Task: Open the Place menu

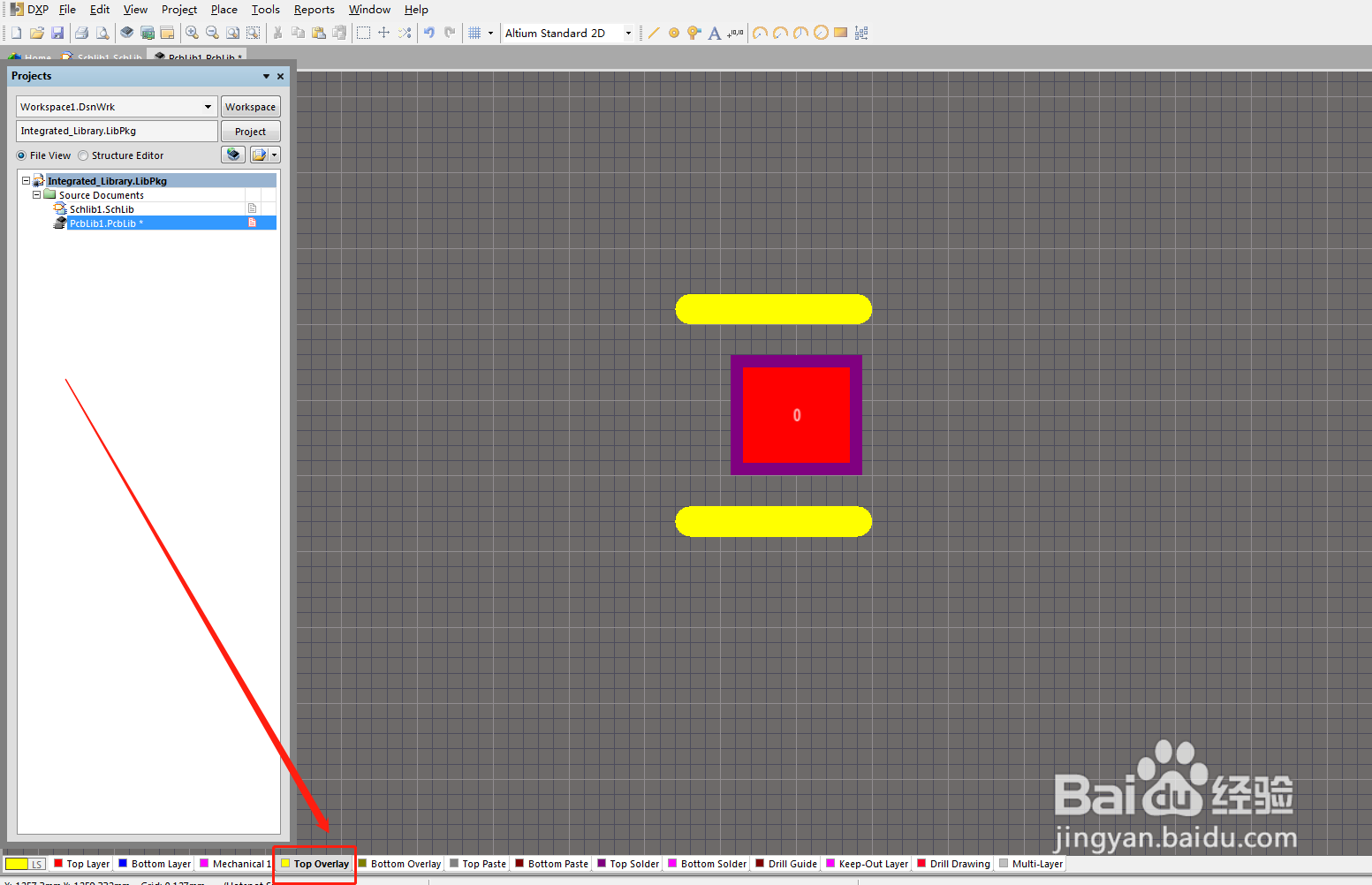Action: point(224,10)
